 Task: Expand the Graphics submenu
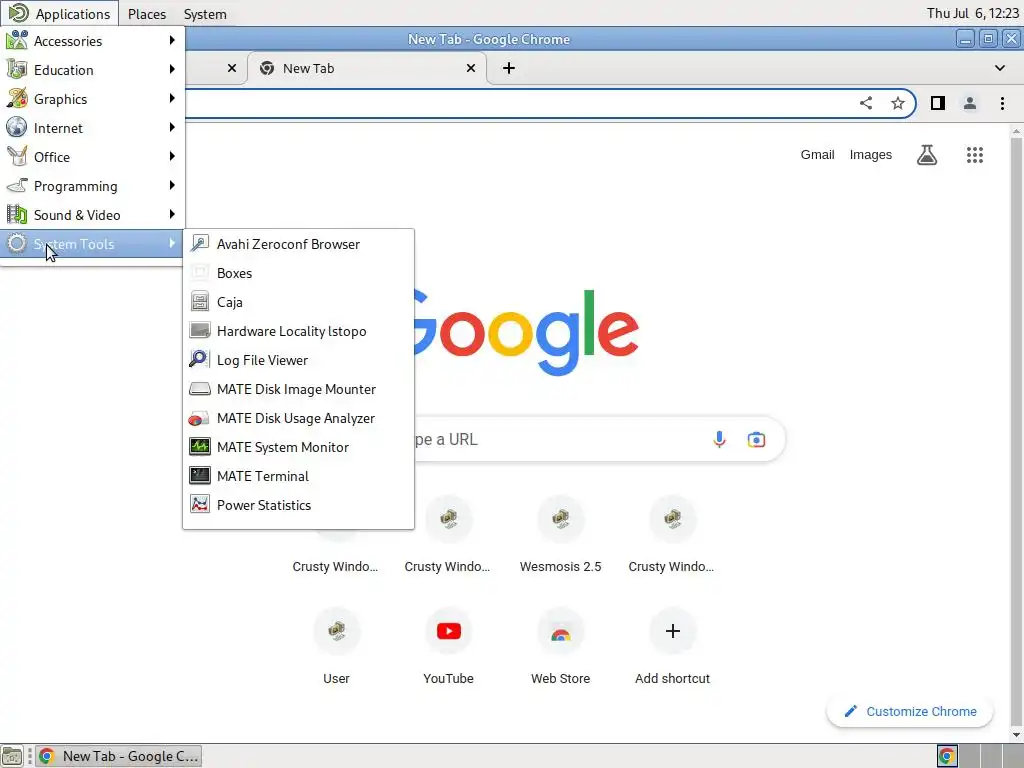point(91,99)
